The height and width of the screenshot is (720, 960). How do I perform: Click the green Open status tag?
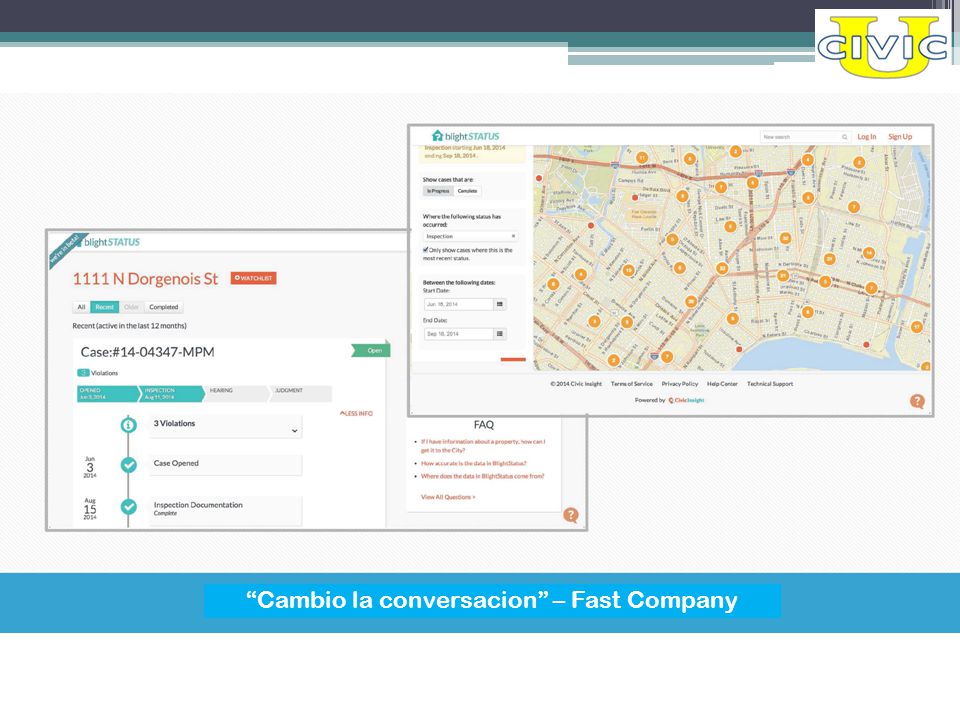click(371, 351)
